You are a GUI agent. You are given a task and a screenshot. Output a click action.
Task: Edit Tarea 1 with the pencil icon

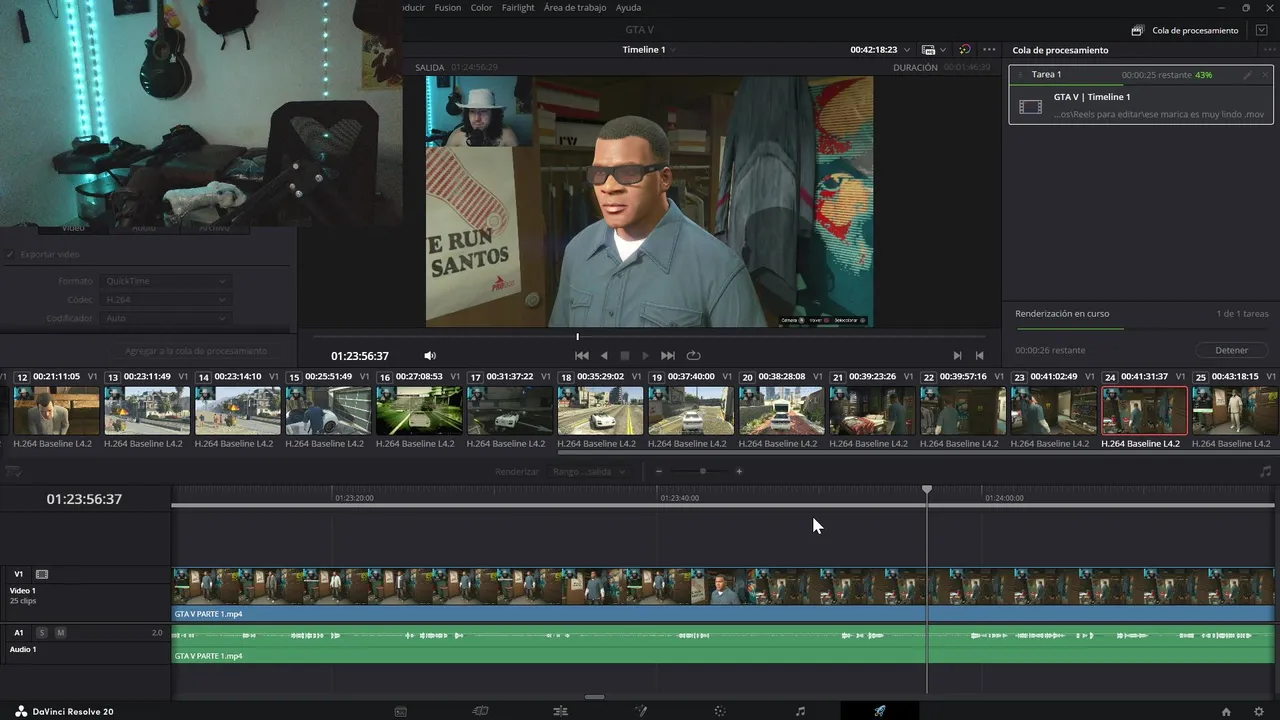pos(1247,75)
